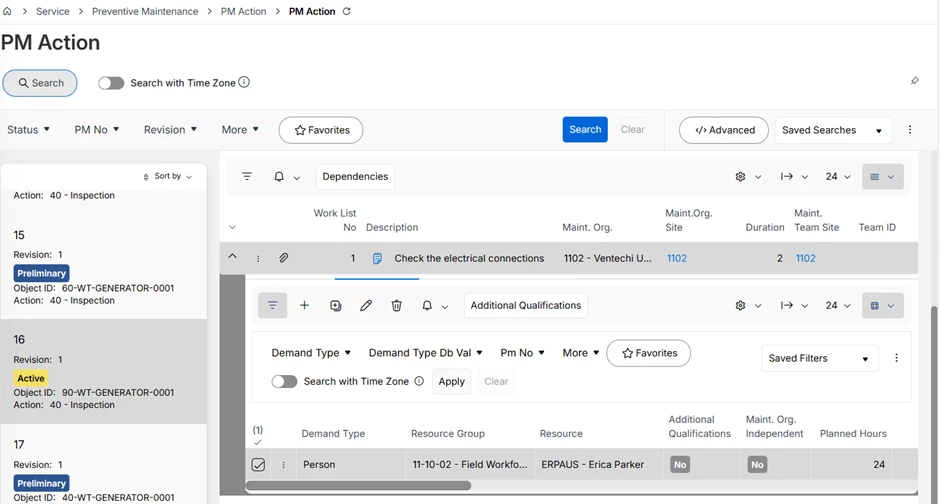The width and height of the screenshot is (940, 504).
Task: Open Saved Searches dropdown
Action: pyautogui.click(x=833, y=130)
